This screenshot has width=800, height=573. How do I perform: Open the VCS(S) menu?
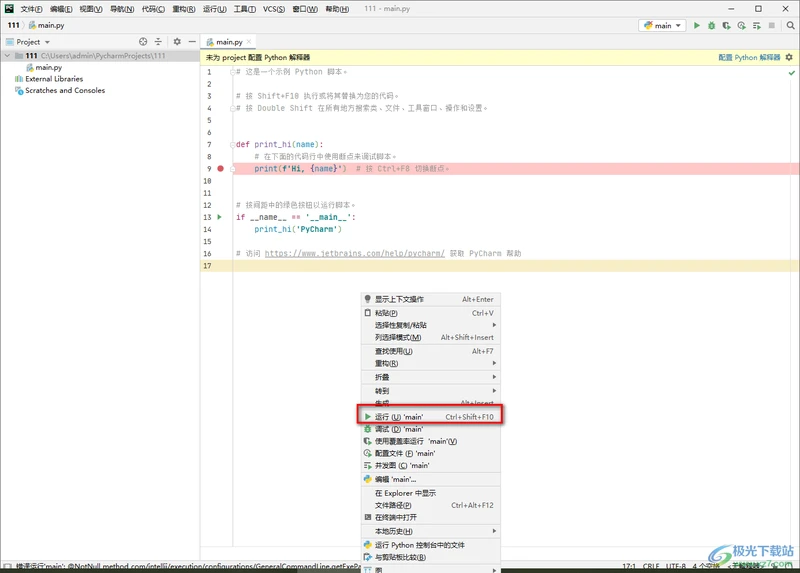pos(273,9)
